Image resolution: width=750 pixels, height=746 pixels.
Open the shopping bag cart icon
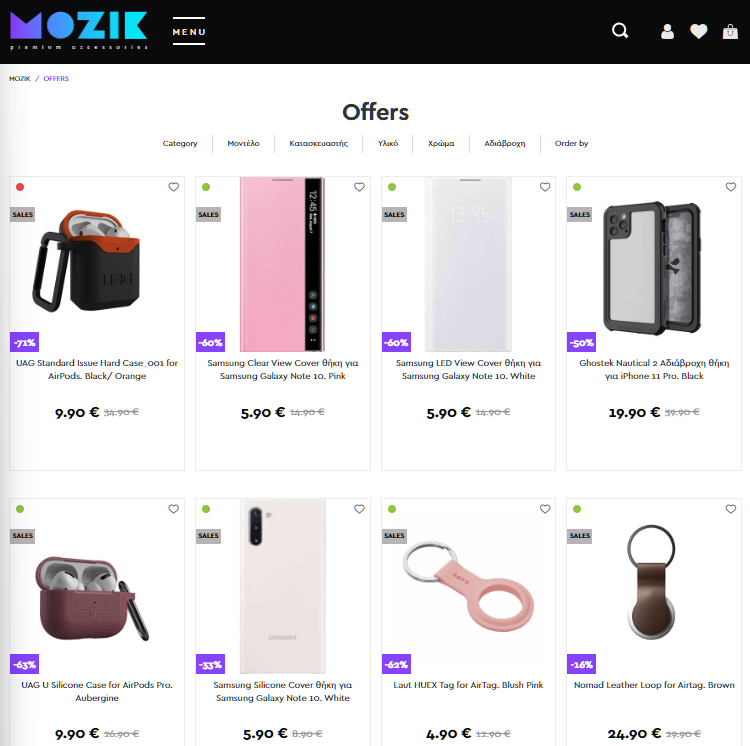pos(730,32)
